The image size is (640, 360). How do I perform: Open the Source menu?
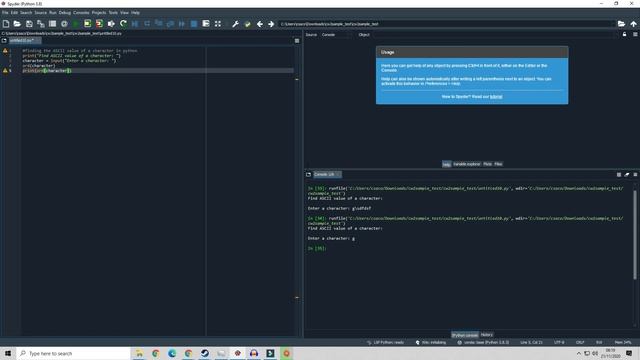[x=40, y=13]
